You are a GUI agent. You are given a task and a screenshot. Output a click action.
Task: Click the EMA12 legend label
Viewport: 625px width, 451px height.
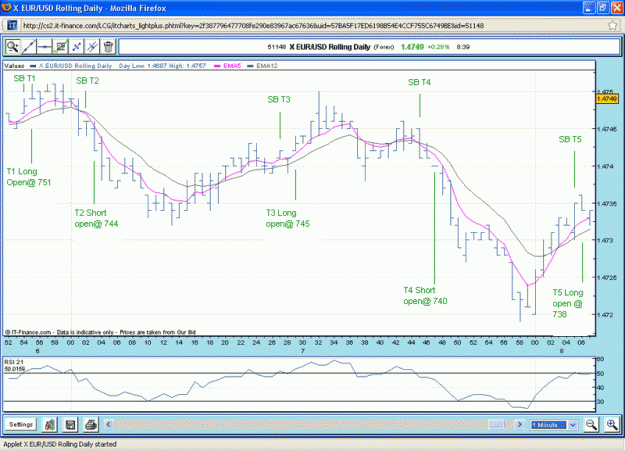point(267,66)
